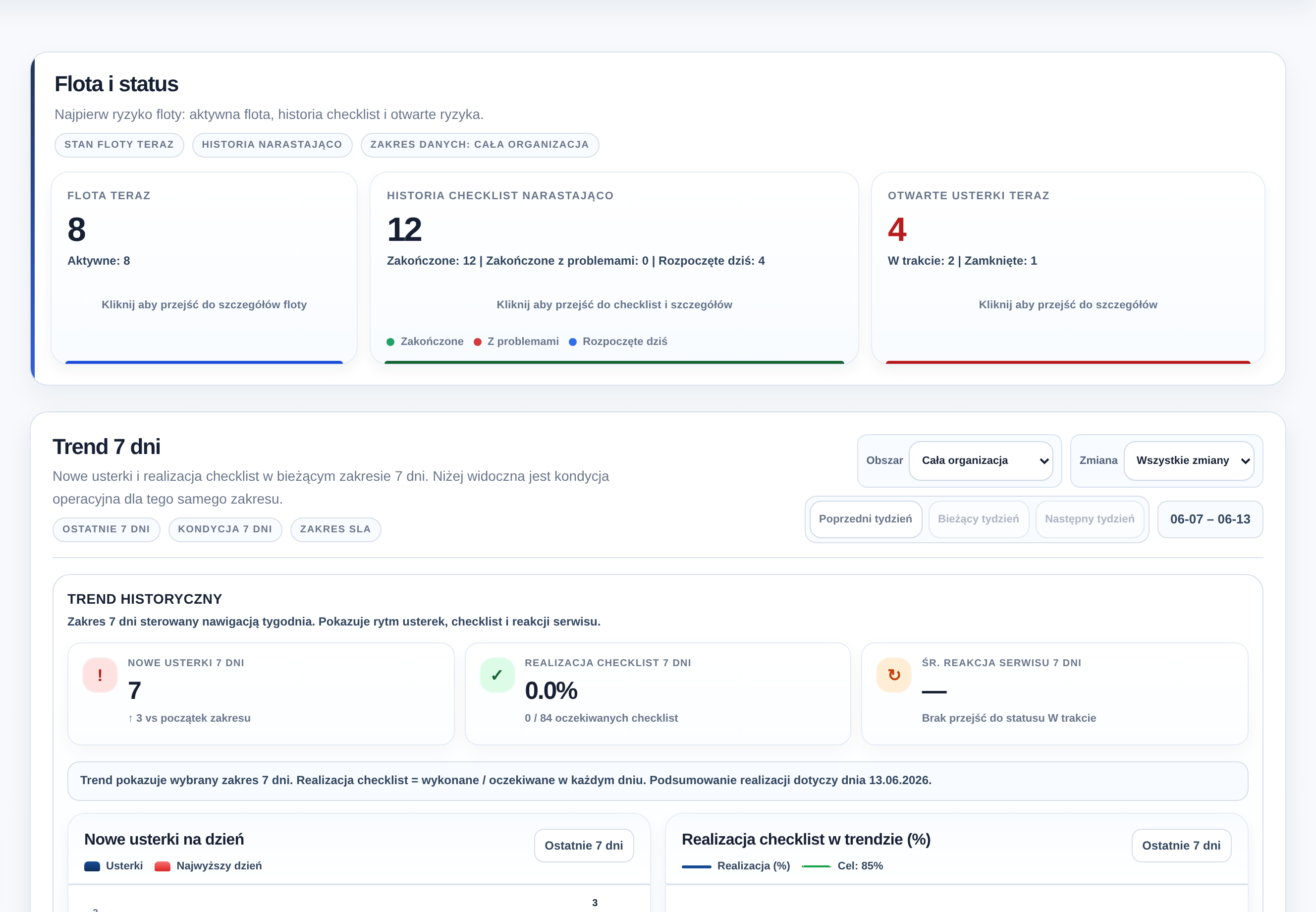Click the text Brak przejść do statusu W trakcie
Screen dimensions: 1316x912
[x=1009, y=718]
